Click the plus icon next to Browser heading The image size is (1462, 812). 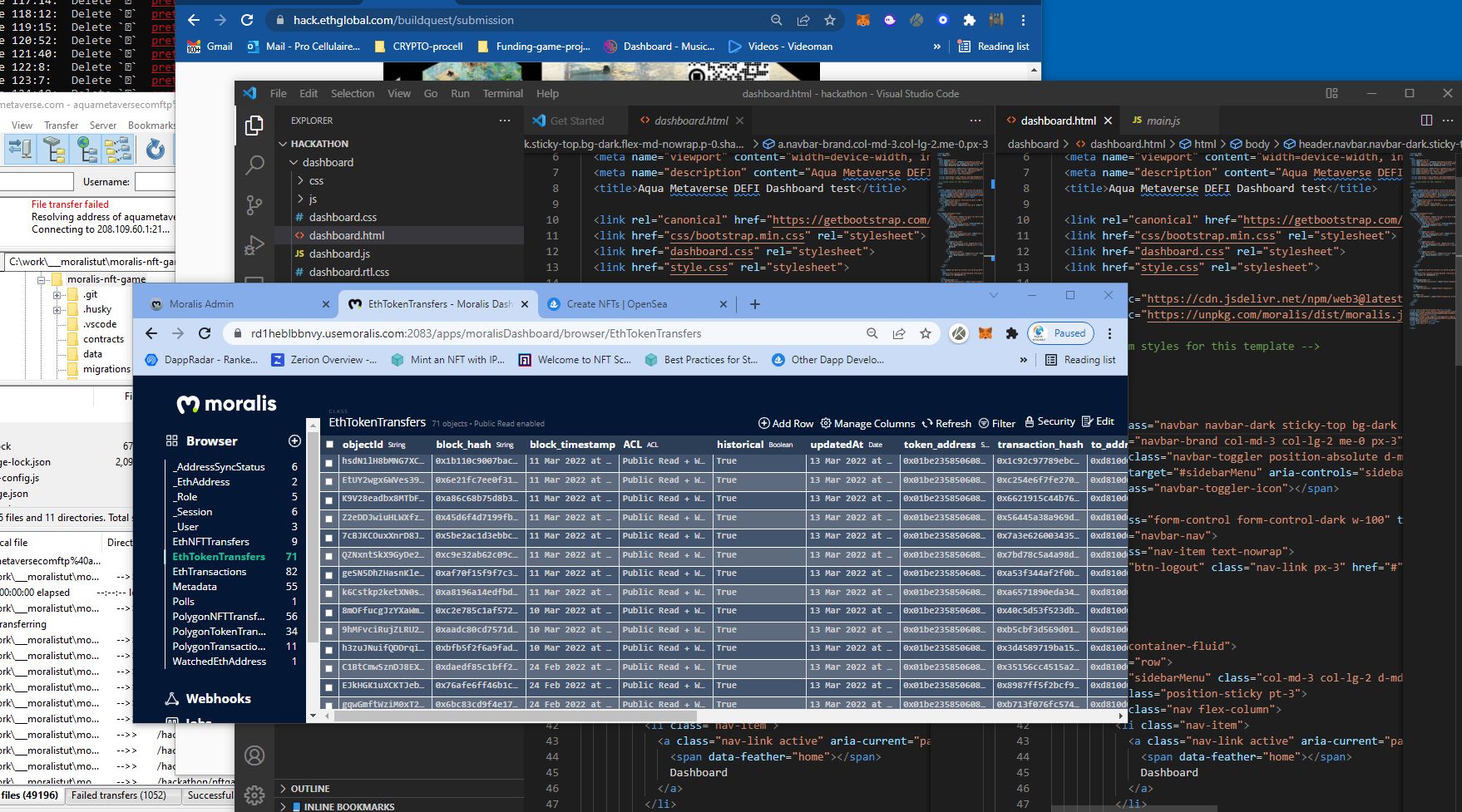coord(294,440)
